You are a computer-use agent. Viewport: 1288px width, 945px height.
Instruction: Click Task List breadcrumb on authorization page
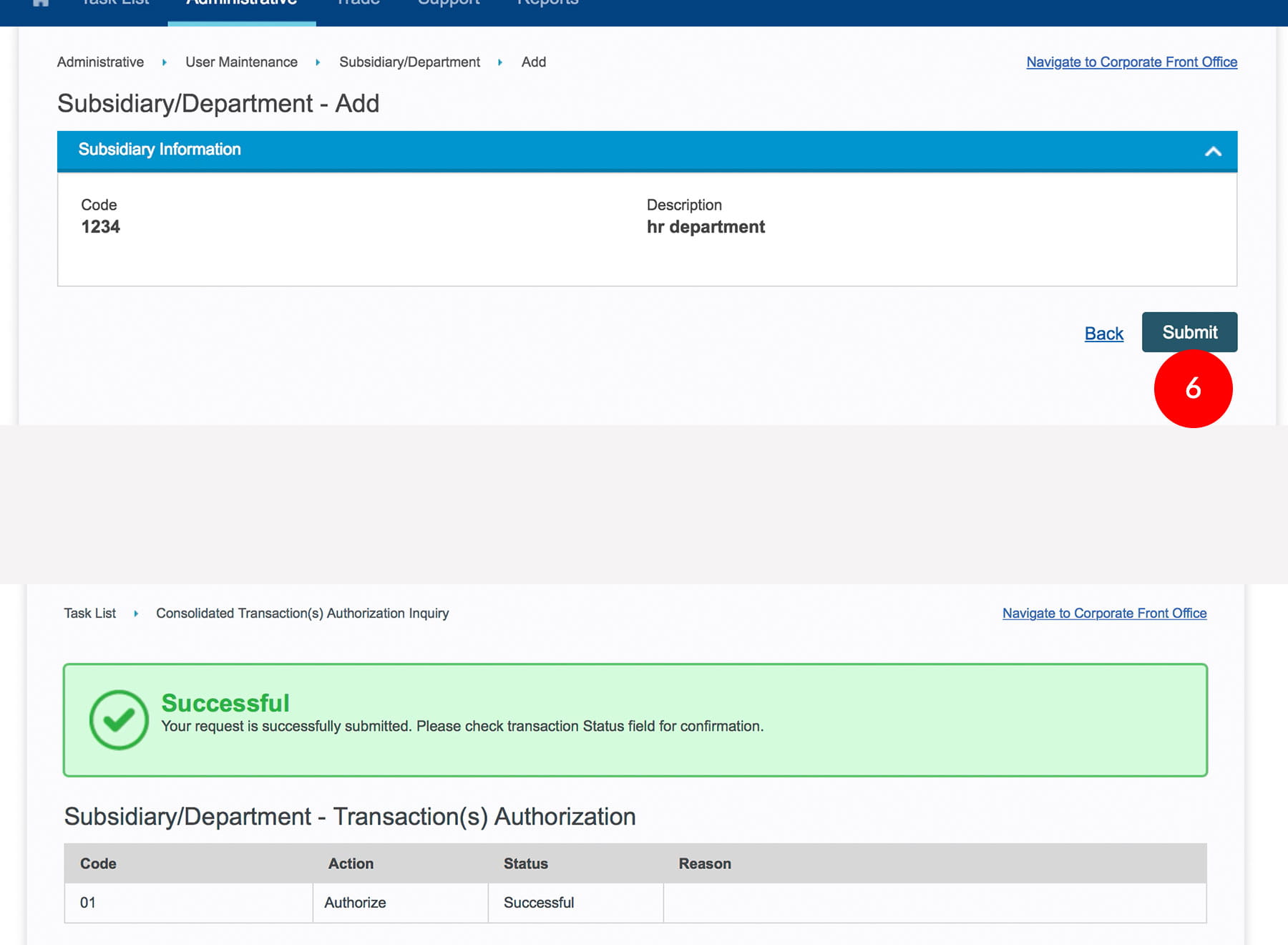point(89,614)
